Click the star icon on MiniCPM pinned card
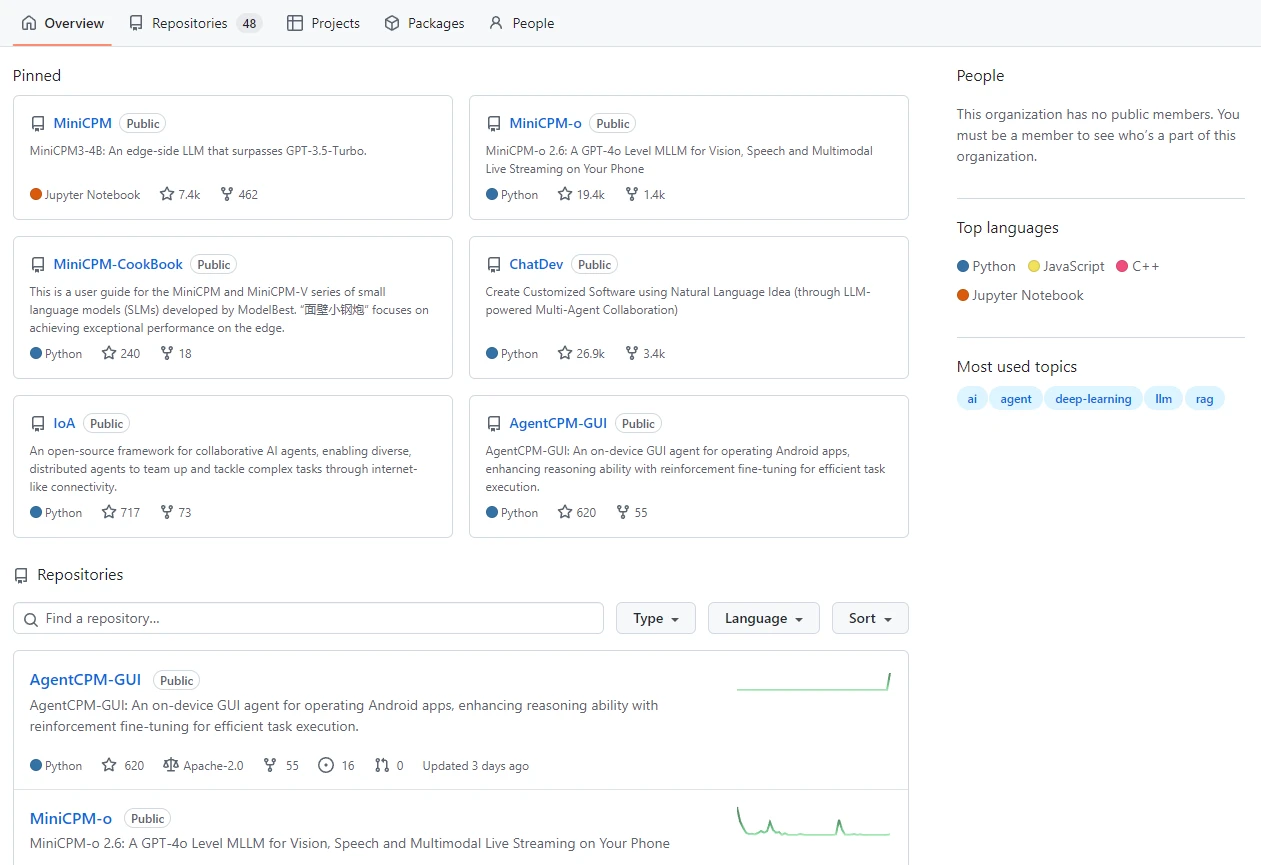The height and width of the screenshot is (865, 1261). tap(167, 195)
